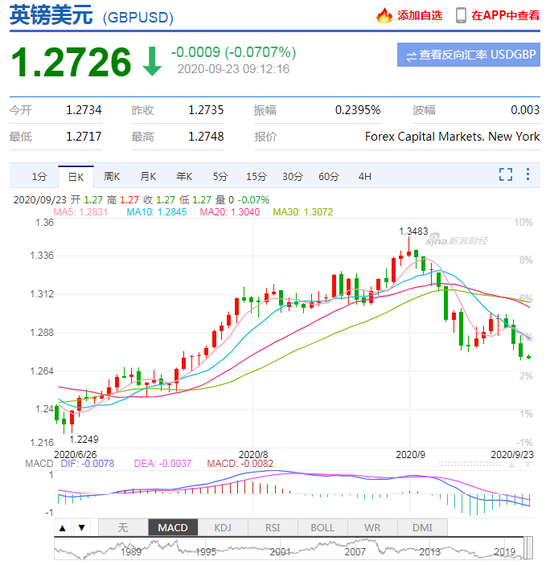Open the three-dot chart options menu

point(528,174)
